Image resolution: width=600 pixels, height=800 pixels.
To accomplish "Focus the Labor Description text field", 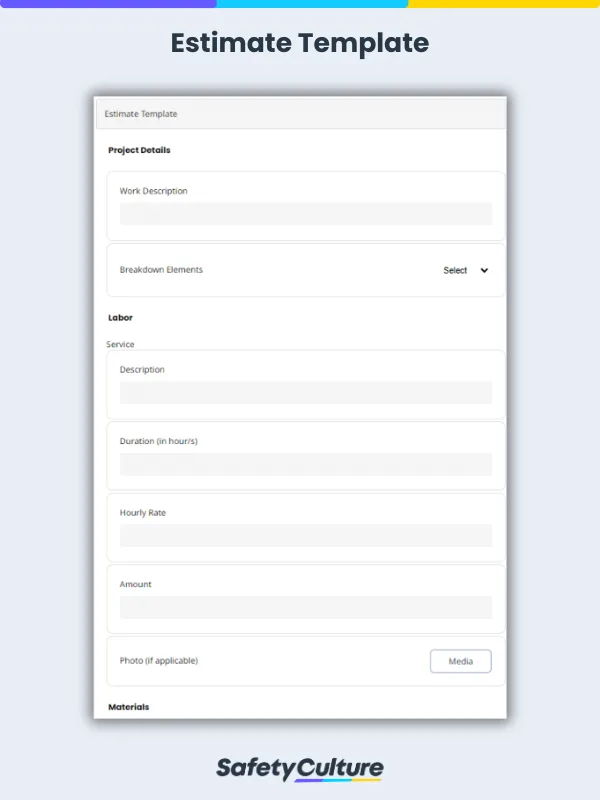I will click(305, 392).
